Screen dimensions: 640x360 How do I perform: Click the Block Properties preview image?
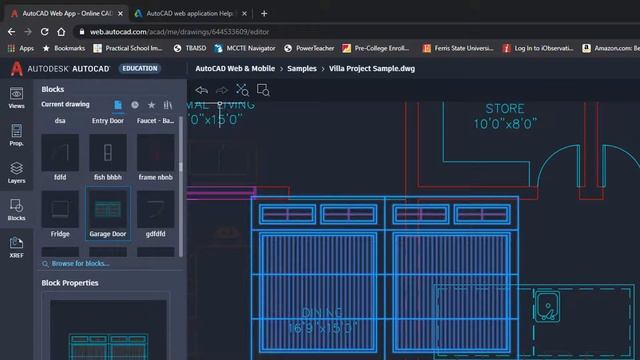108,330
